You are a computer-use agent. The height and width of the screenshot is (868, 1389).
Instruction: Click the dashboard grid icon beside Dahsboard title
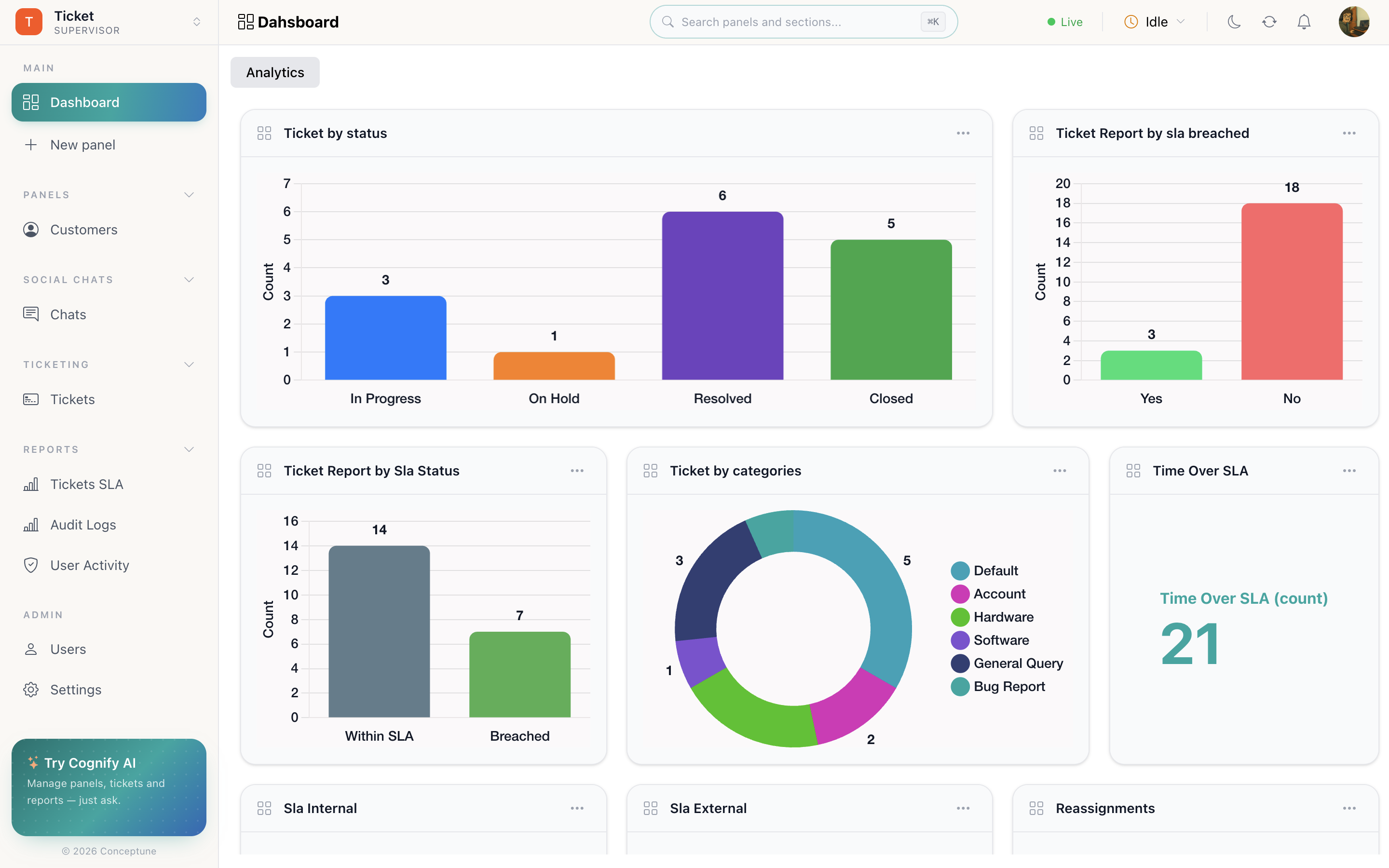tap(245, 22)
